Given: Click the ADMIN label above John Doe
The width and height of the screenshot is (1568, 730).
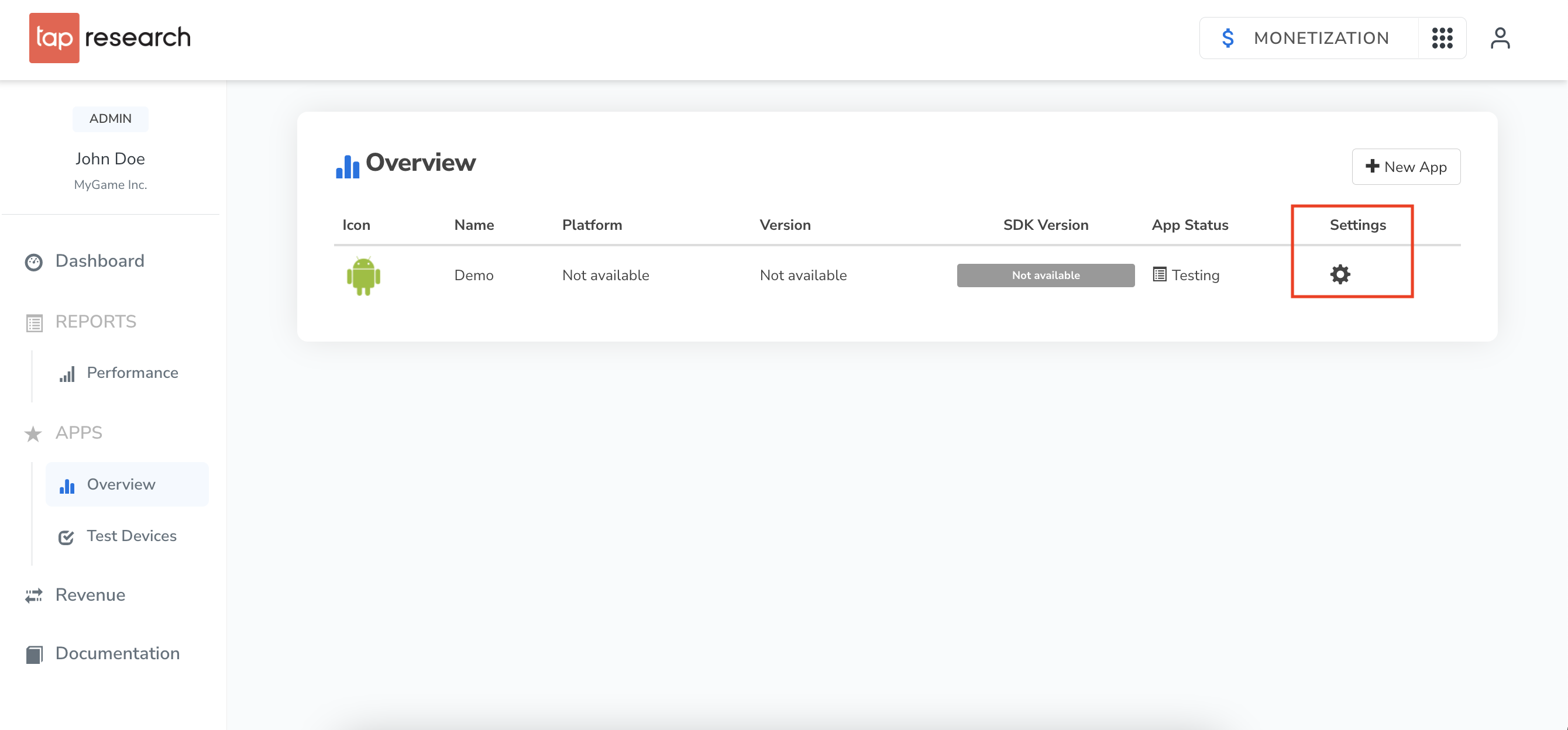Looking at the screenshot, I should 110,119.
